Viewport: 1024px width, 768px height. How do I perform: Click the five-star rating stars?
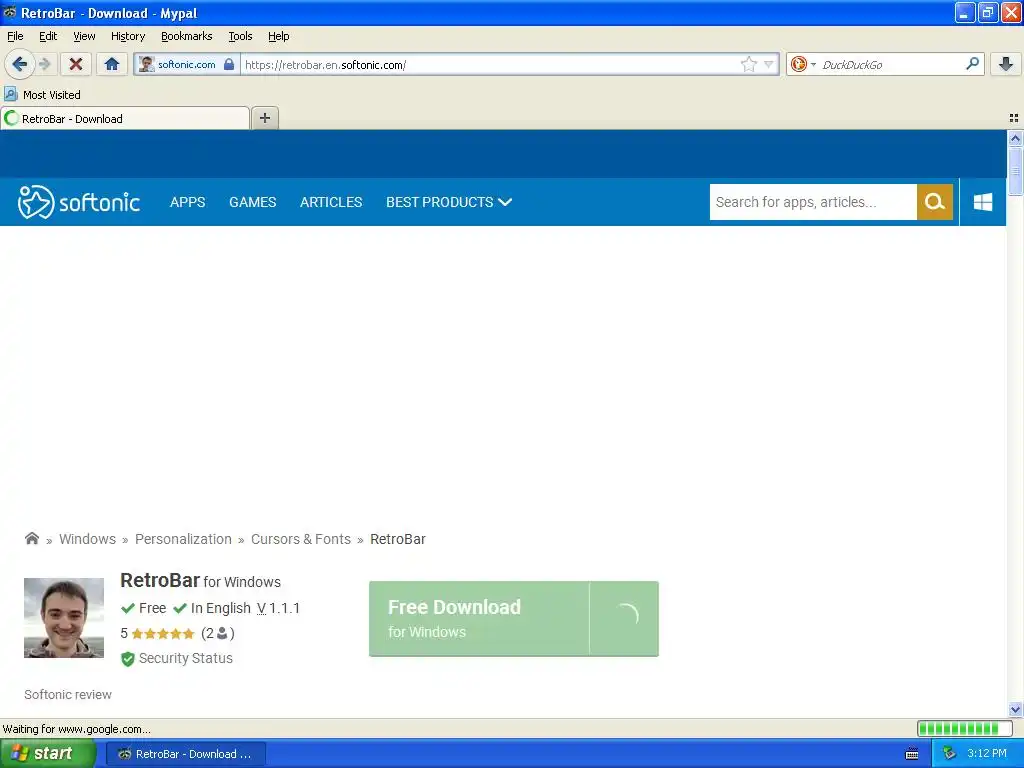click(x=163, y=633)
